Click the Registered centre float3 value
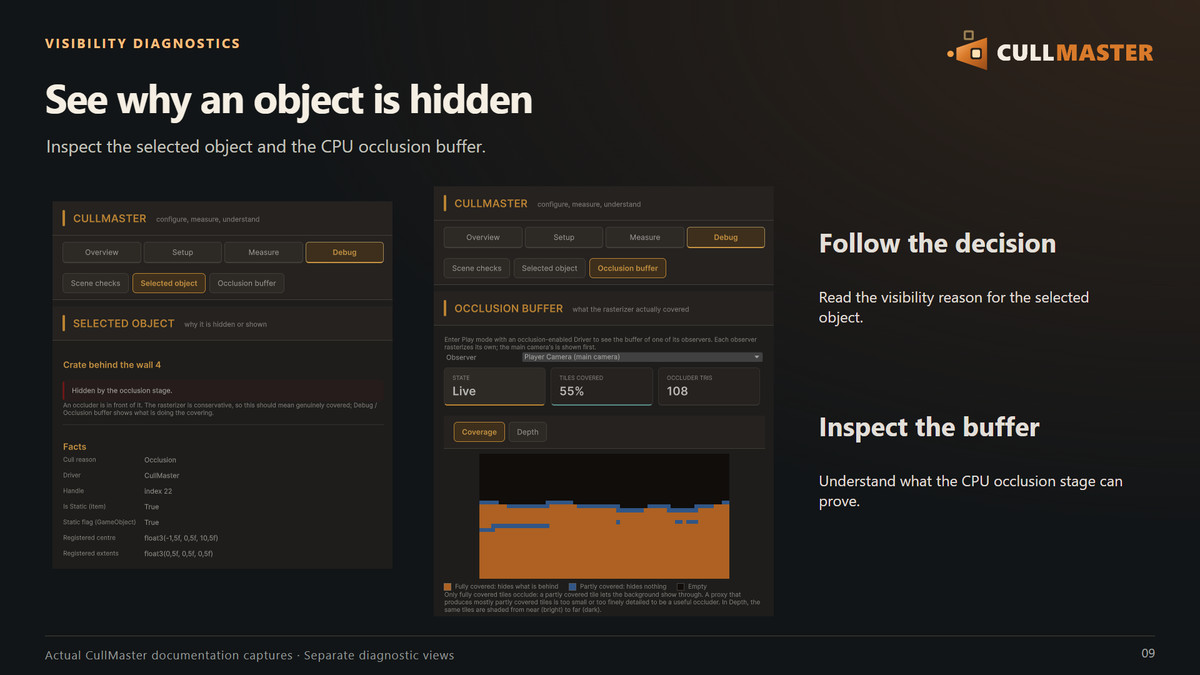 click(x=181, y=538)
